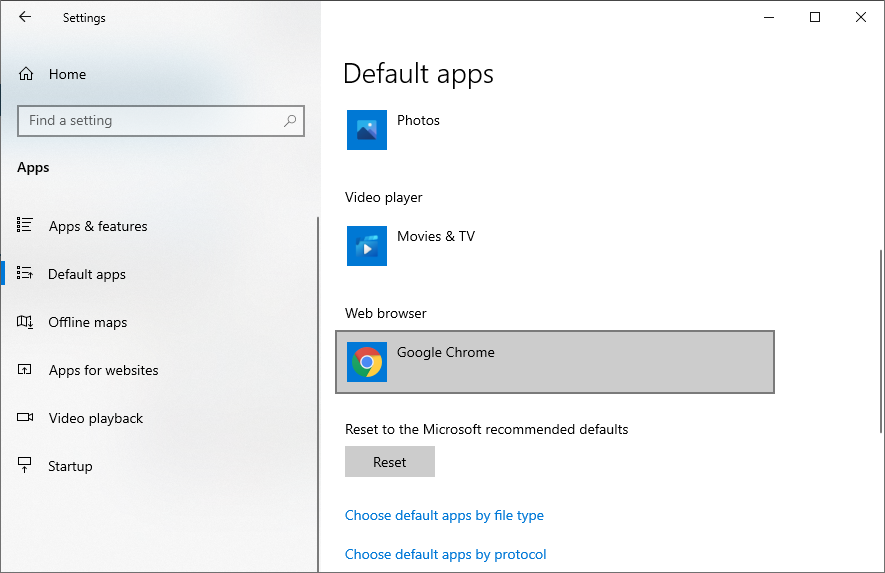Open Apps & features section
885x573 pixels.
(98, 226)
